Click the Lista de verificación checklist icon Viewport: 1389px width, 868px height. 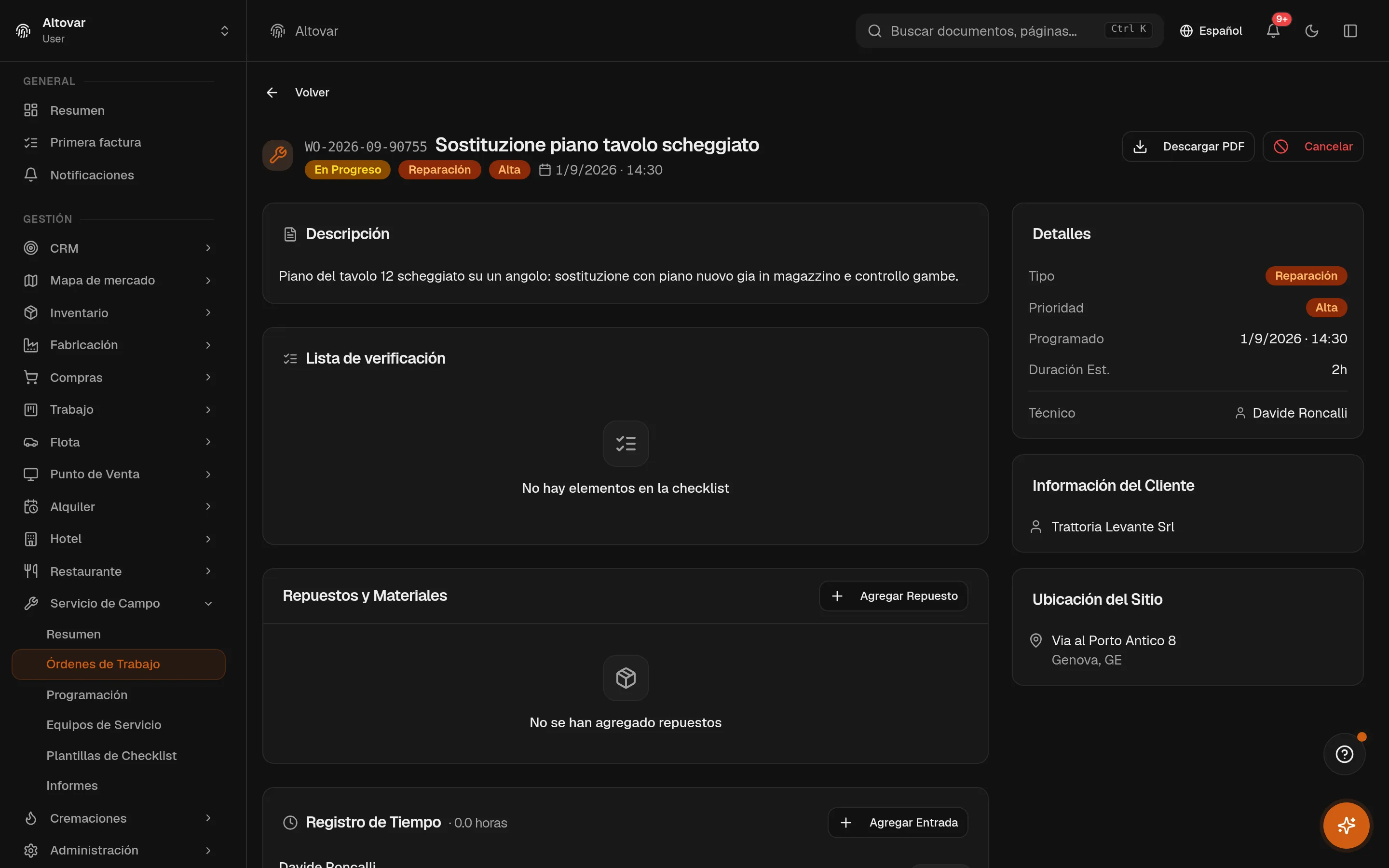(x=290, y=359)
